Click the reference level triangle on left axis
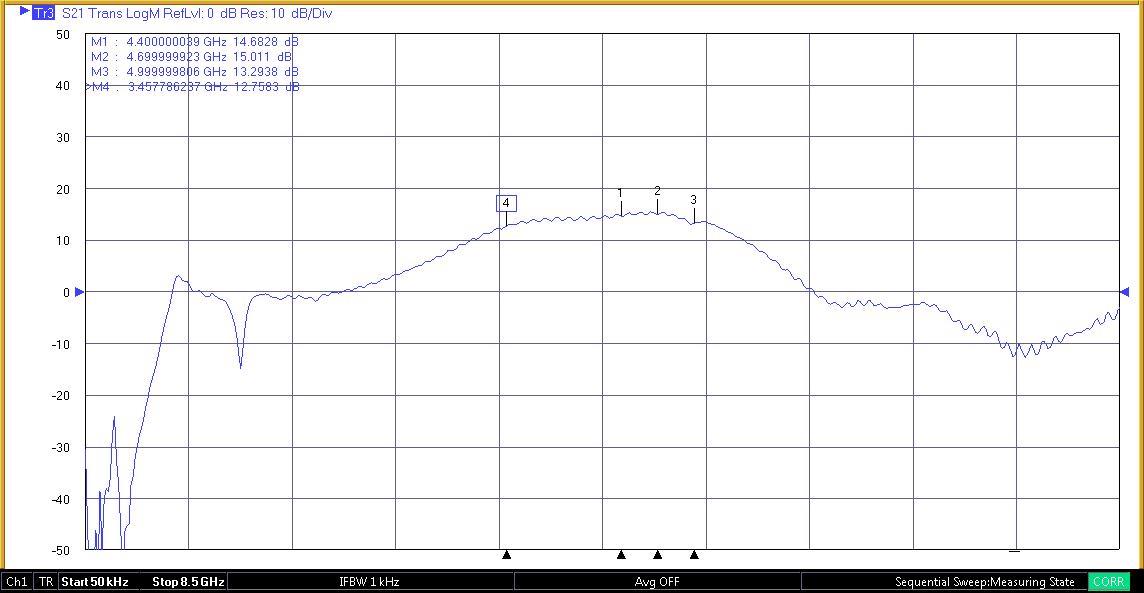This screenshot has height=593, width=1144. pyautogui.click(x=81, y=292)
